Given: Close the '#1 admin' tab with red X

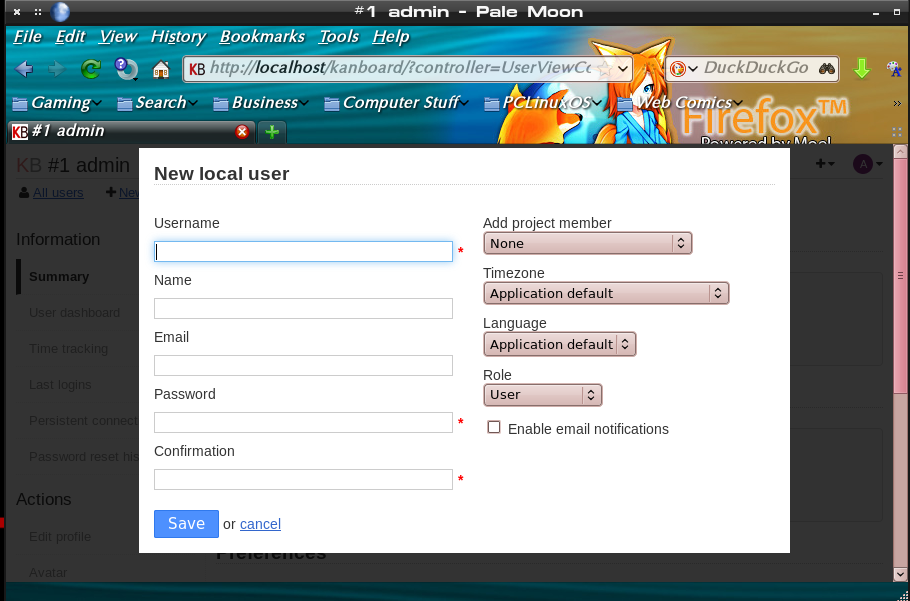Looking at the screenshot, I should coord(242,132).
